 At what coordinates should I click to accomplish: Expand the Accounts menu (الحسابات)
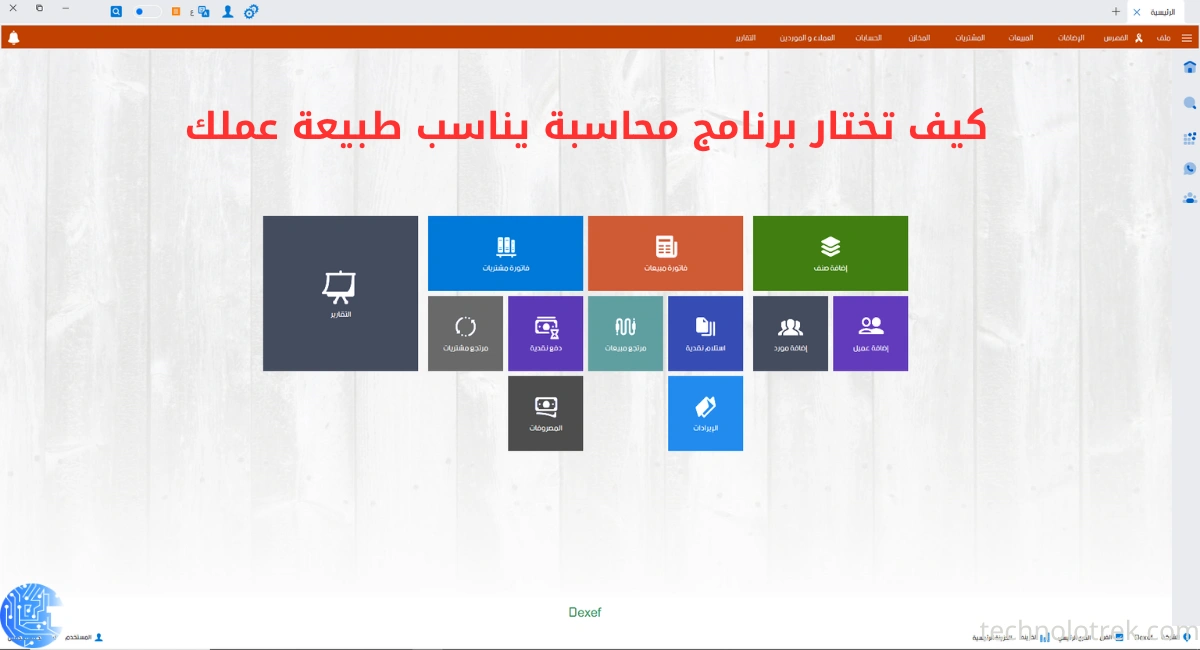click(868, 38)
